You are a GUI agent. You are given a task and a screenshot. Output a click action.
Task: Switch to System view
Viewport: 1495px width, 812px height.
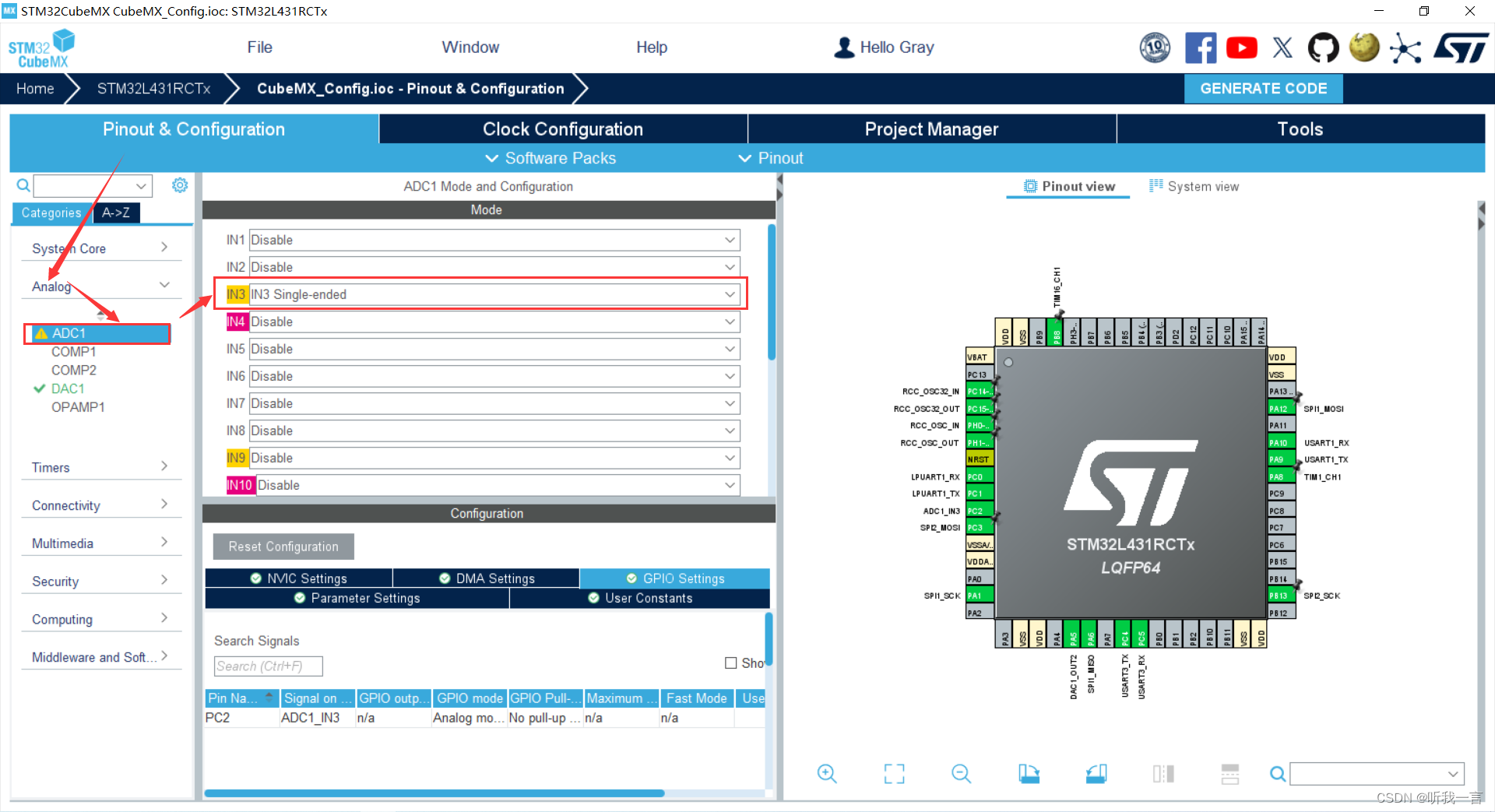click(1194, 186)
